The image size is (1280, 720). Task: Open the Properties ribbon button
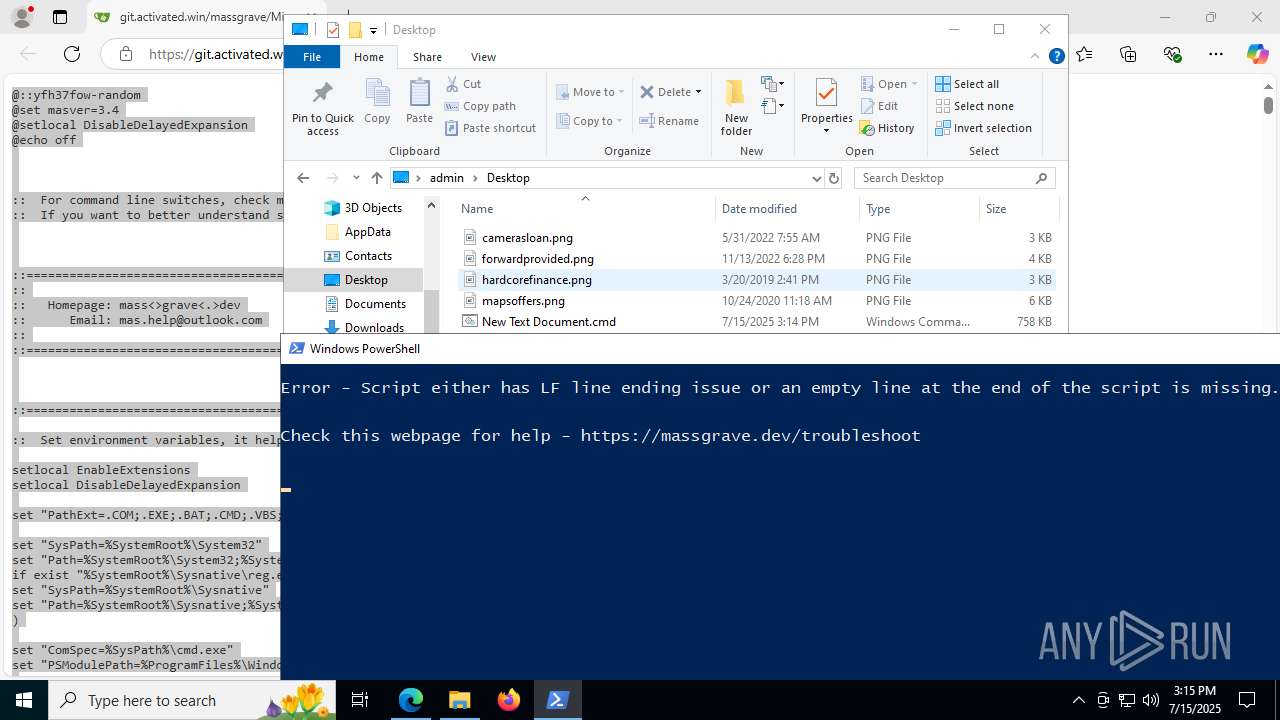[826, 106]
